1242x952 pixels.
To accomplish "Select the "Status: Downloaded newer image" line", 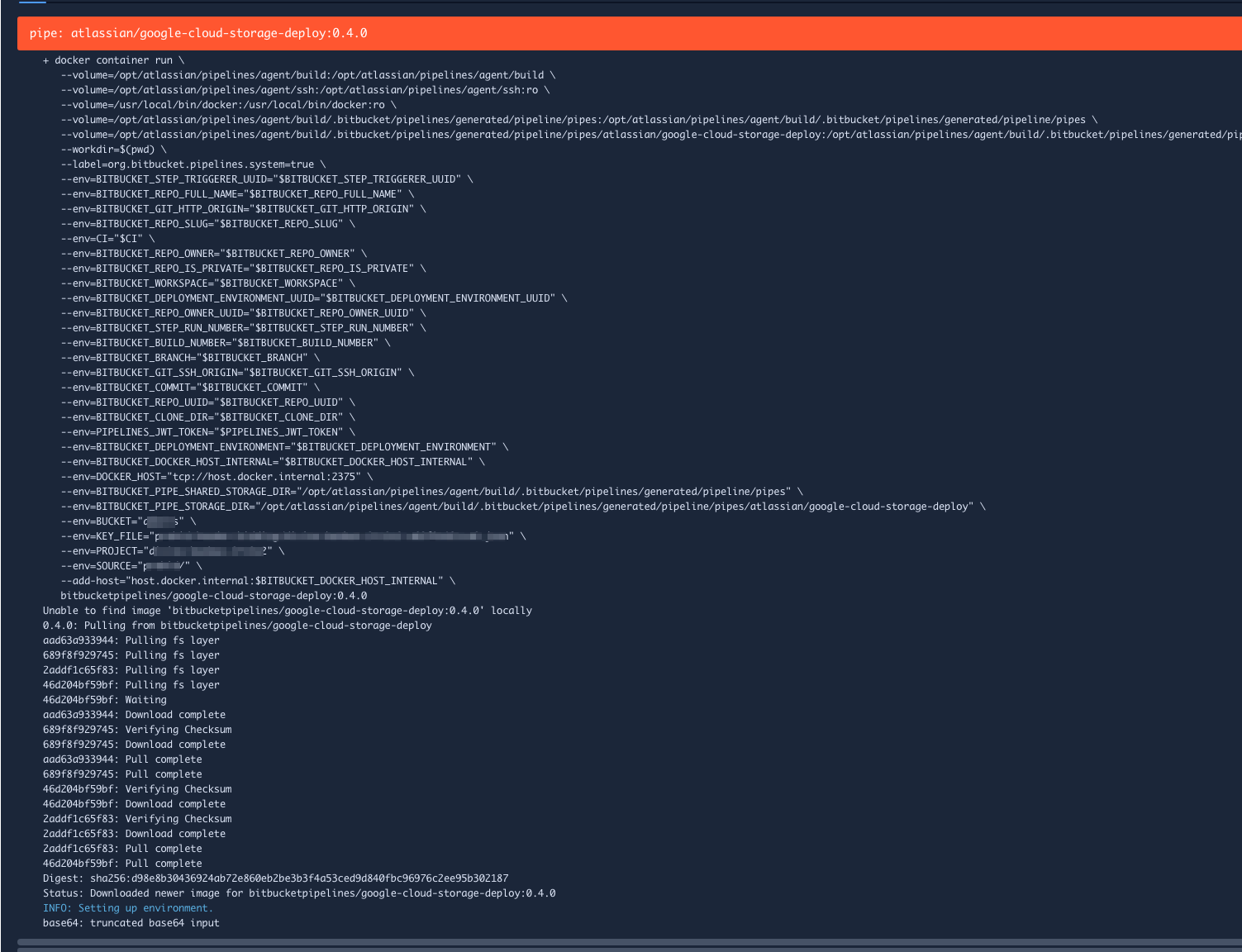I will 299,893.
